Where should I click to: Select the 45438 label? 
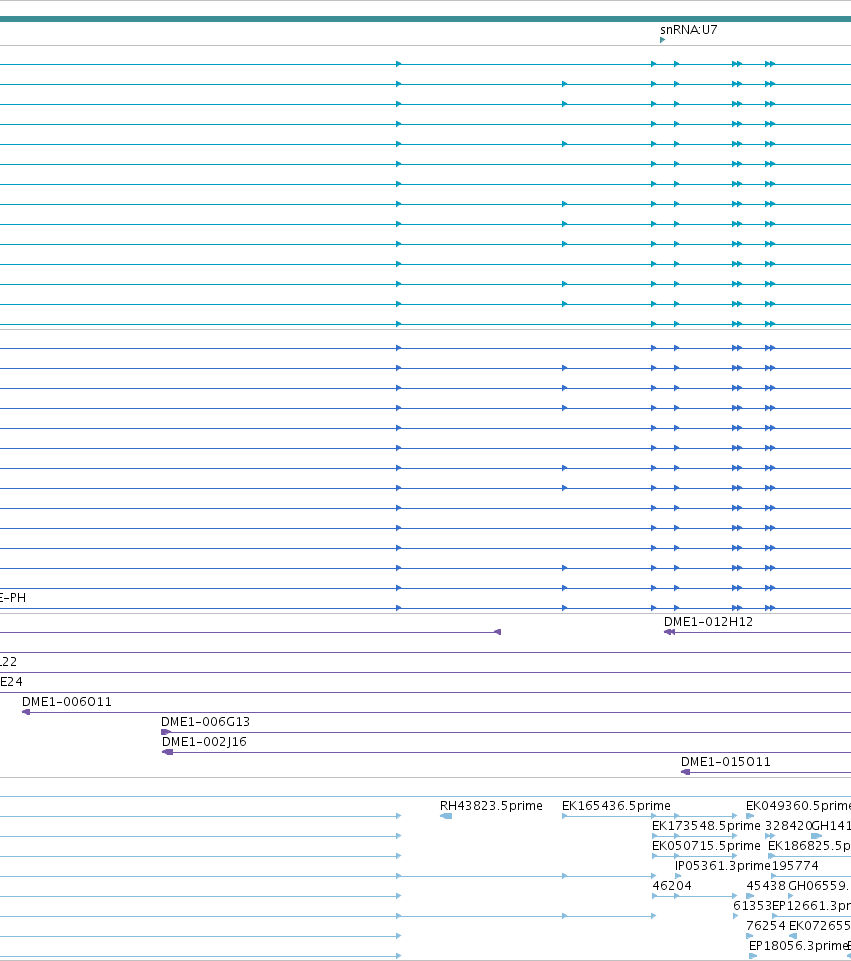(x=766, y=886)
